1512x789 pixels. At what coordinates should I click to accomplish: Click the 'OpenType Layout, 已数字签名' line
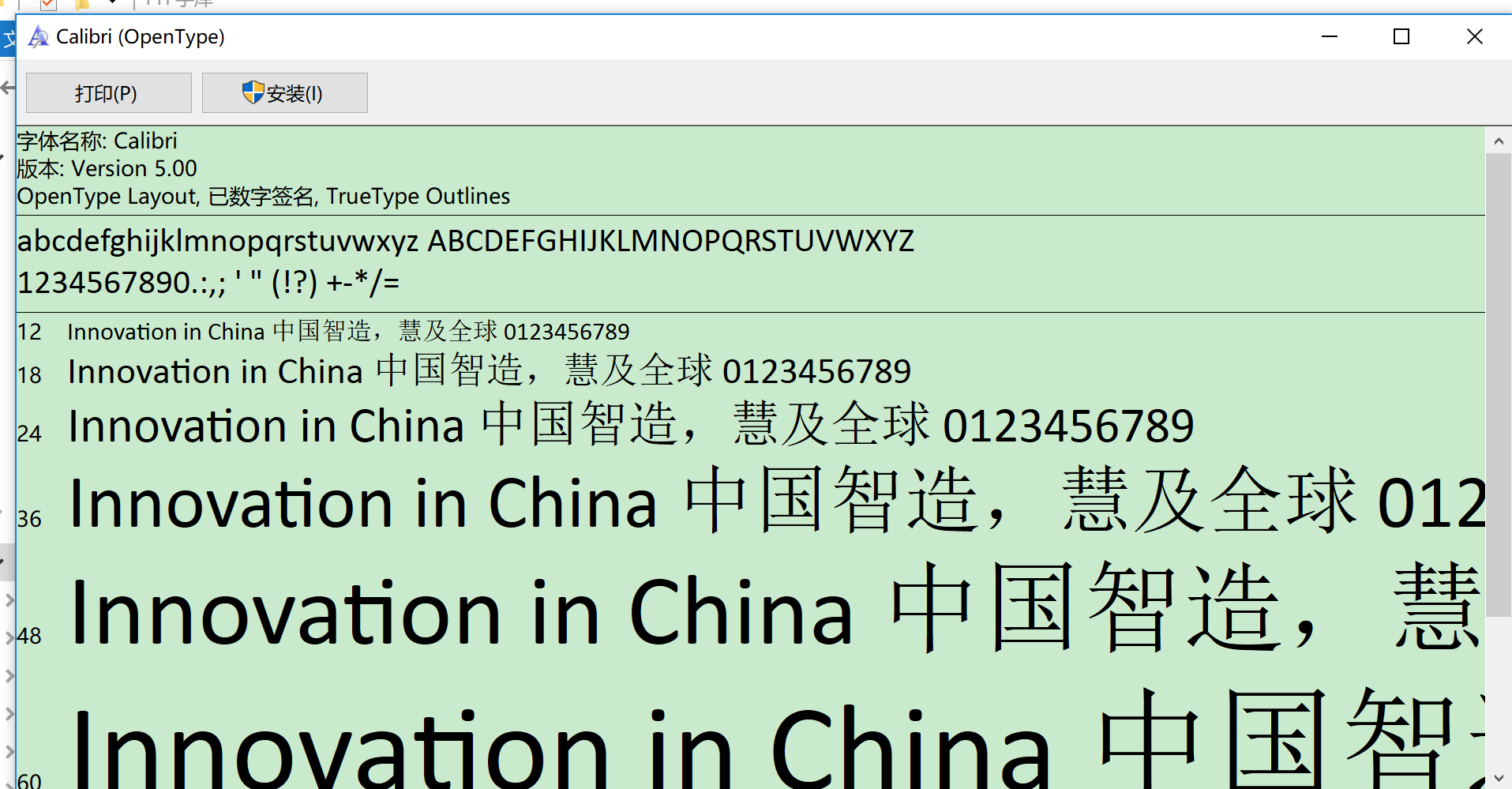coord(264,196)
